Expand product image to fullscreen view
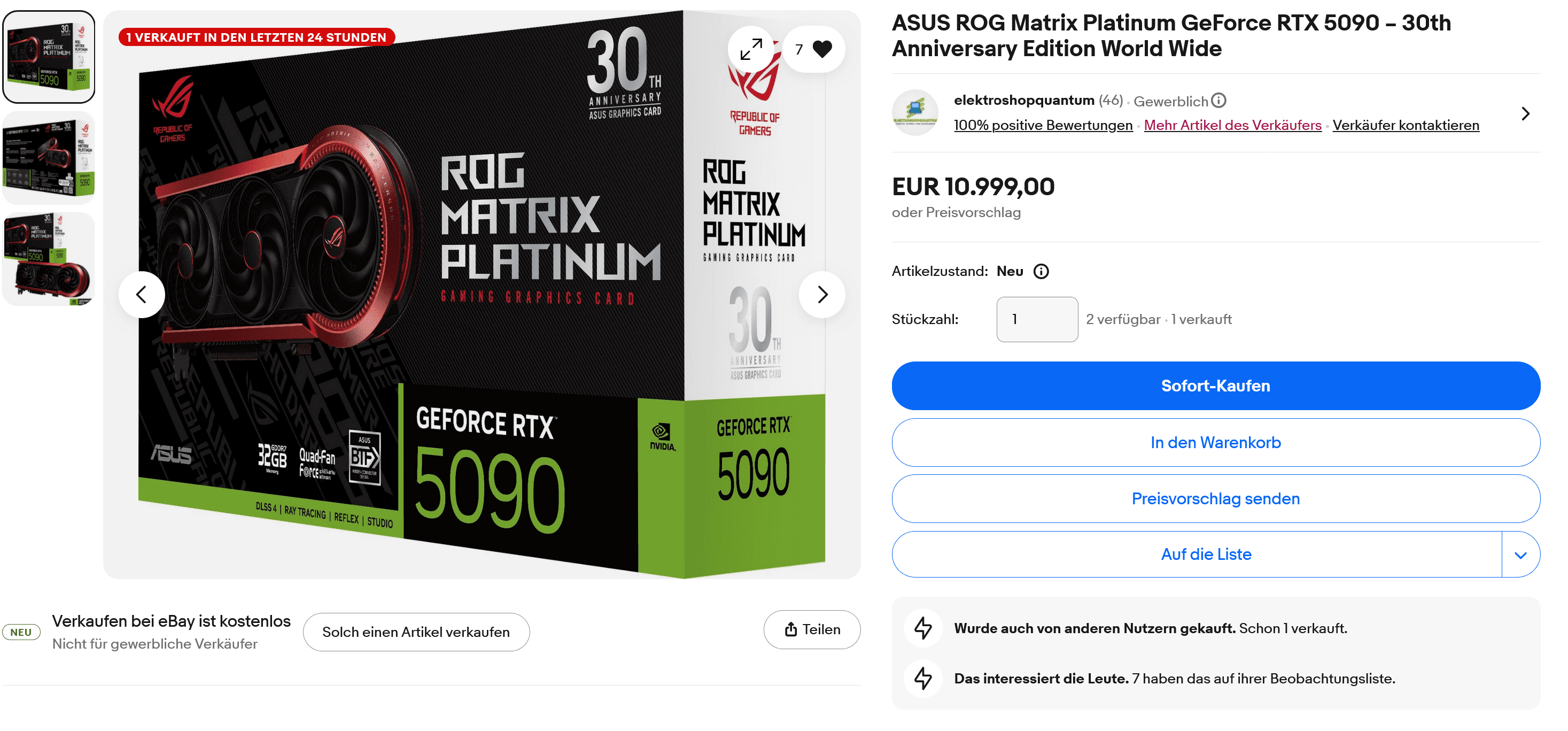 tap(750, 49)
